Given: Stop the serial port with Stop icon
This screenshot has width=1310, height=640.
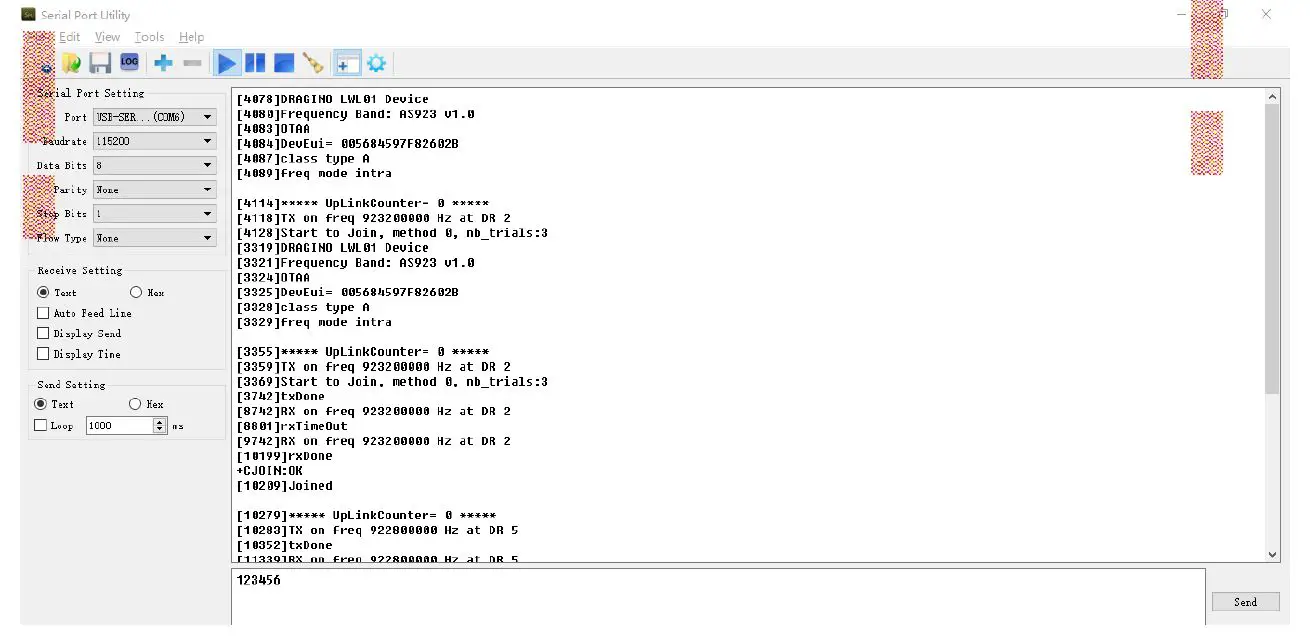Looking at the screenshot, I should coord(284,64).
